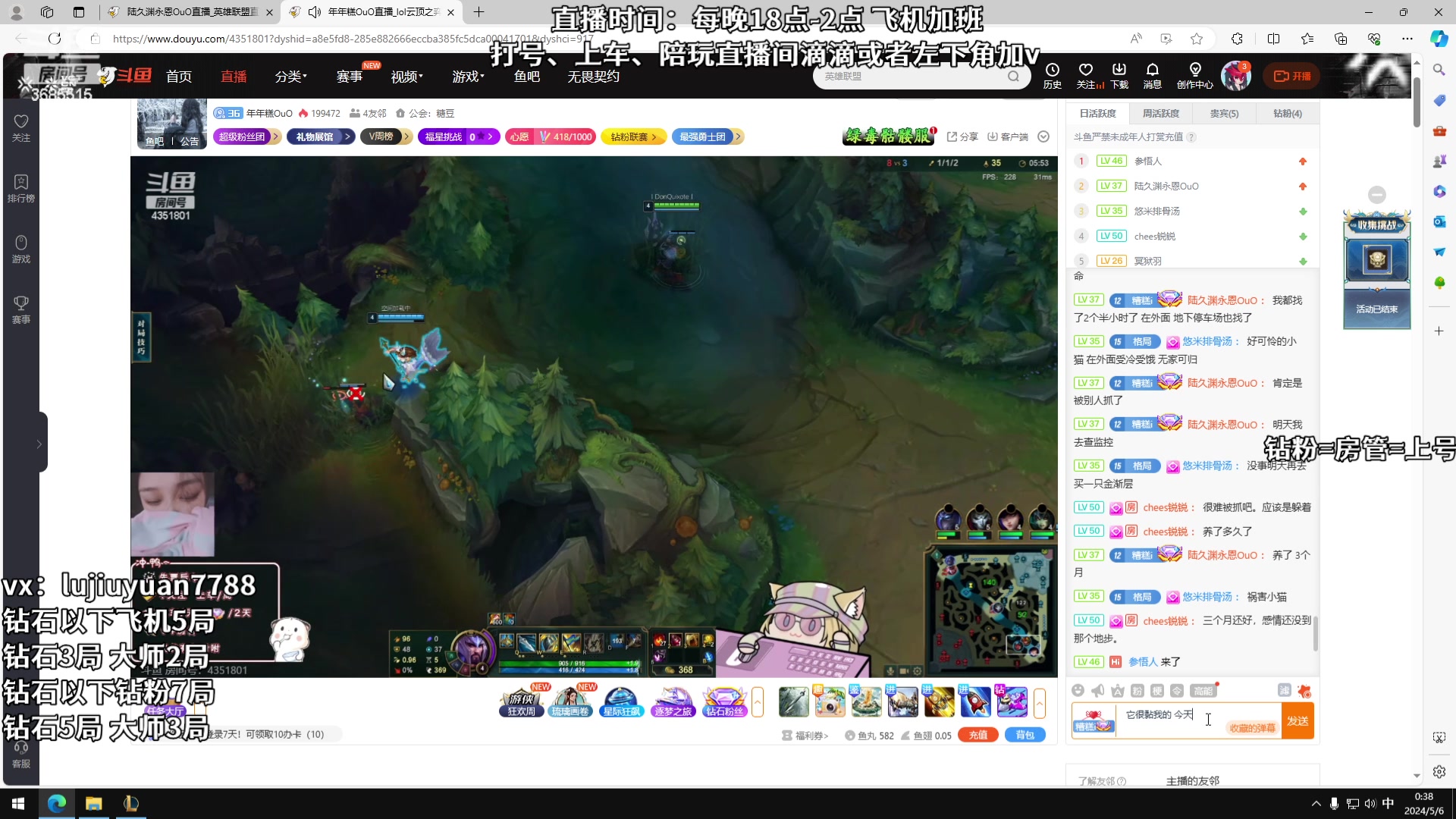Click 客户端 client download link
Viewport: 1456px width, 819px height.
[1008, 136]
